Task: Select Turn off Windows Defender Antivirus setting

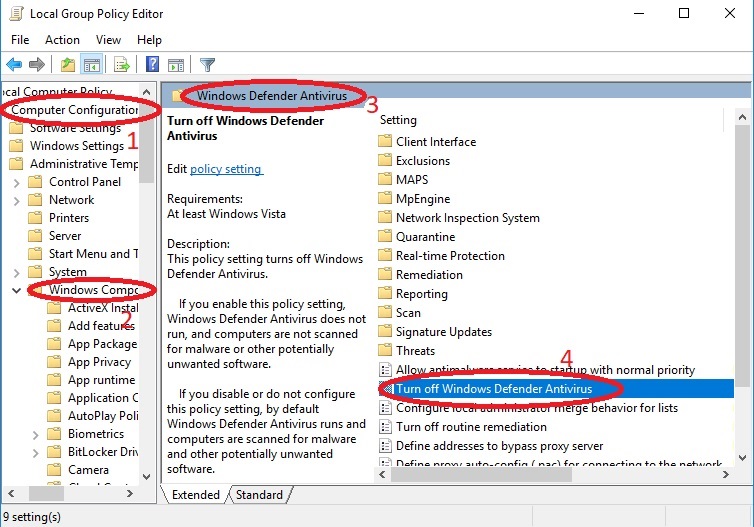Action: (x=494, y=389)
